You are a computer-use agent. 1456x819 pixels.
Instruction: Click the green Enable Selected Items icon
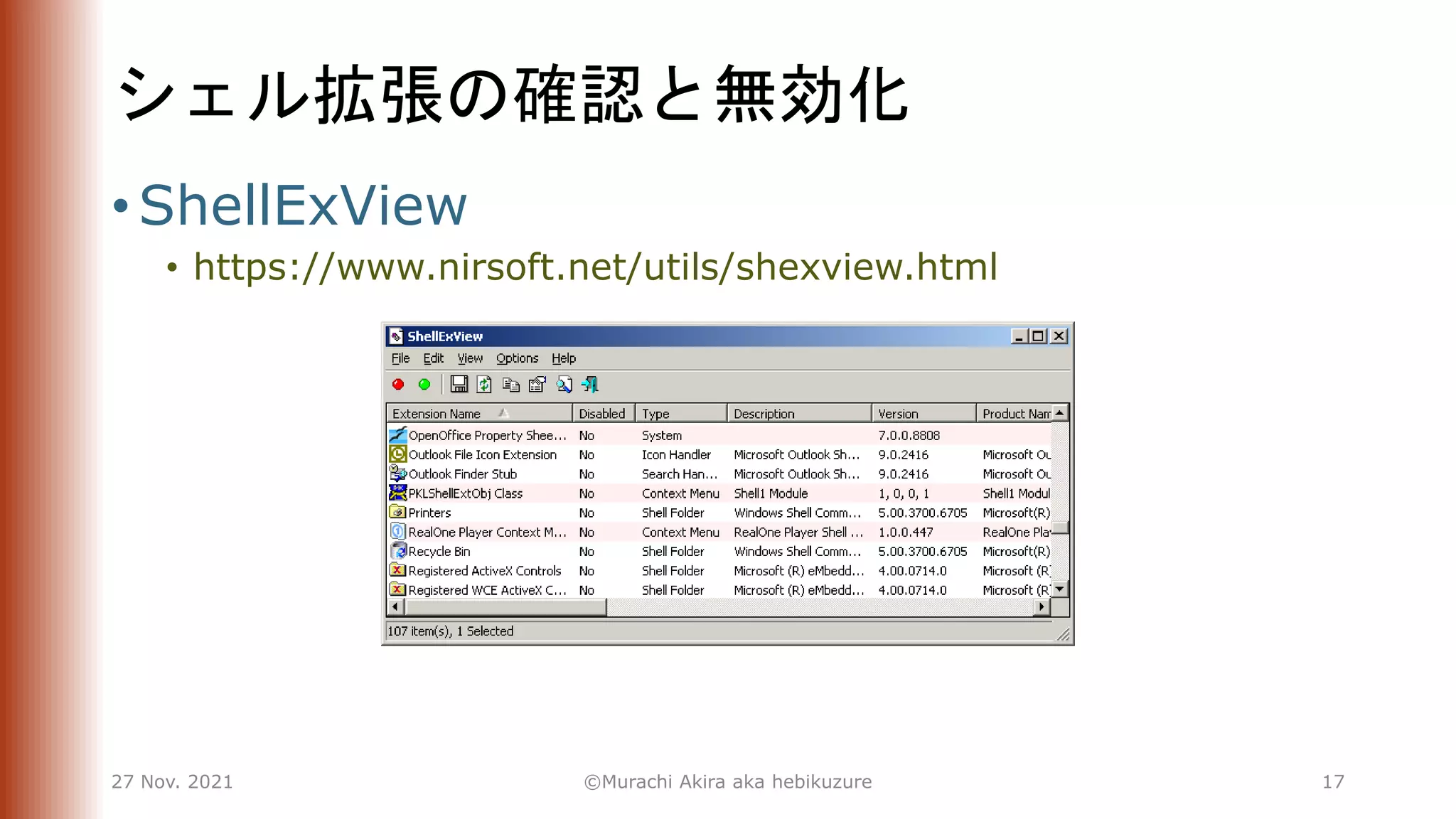coord(424,385)
